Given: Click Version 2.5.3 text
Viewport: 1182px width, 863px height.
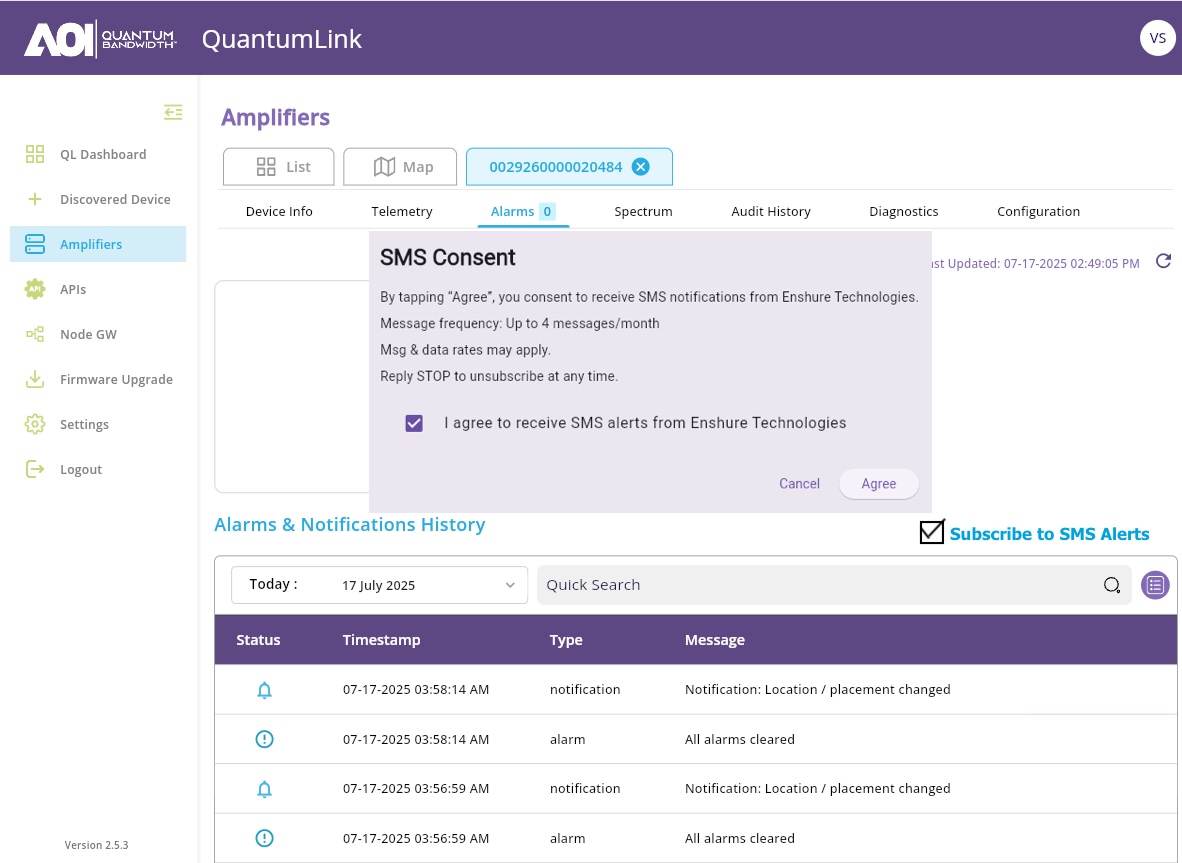Looking at the screenshot, I should point(96,845).
